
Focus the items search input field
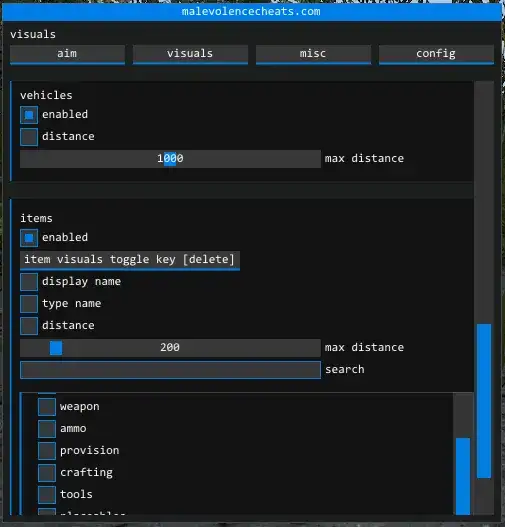pos(170,370)
